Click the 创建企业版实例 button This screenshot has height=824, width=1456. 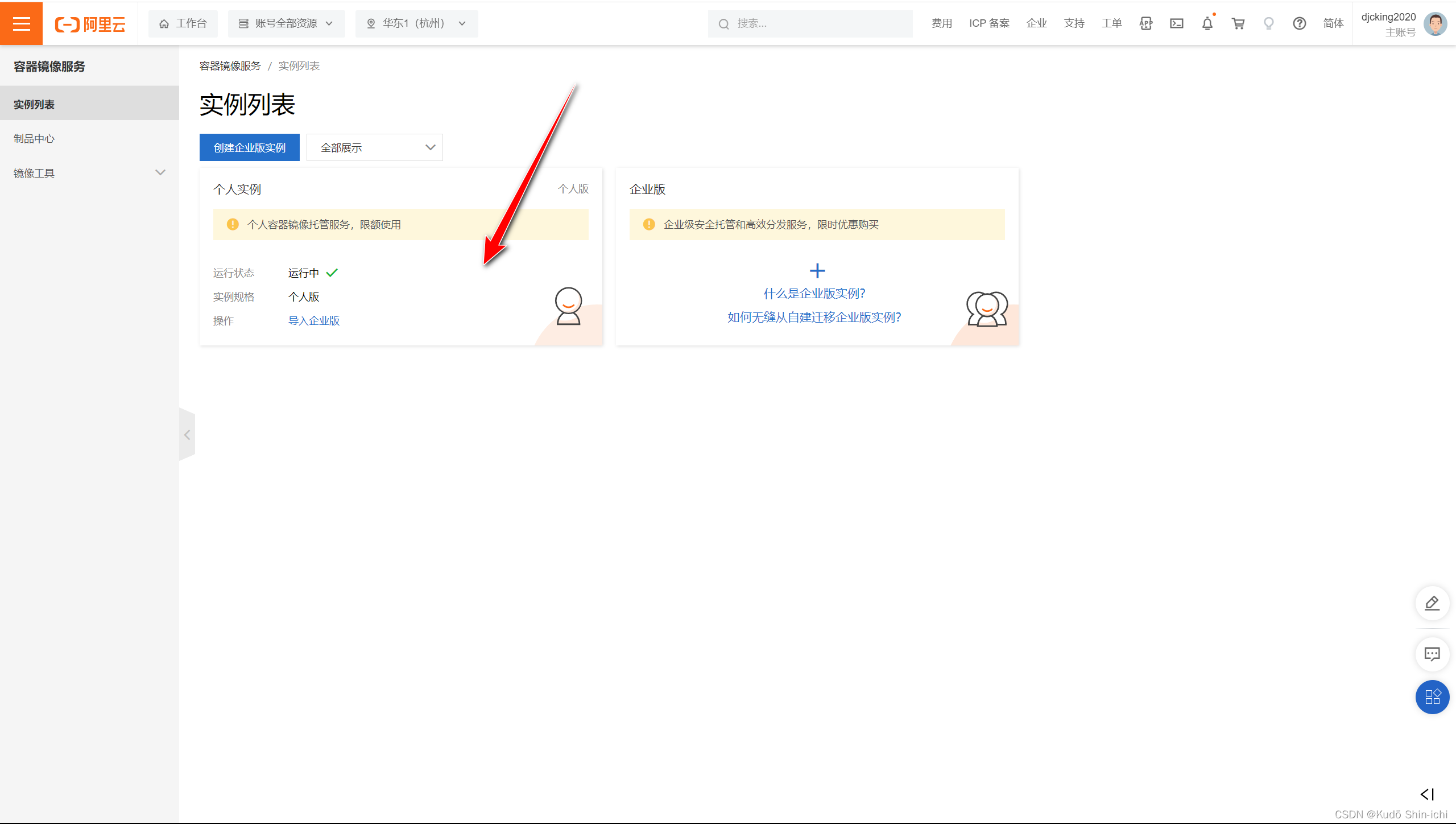[x=249, y=148]
